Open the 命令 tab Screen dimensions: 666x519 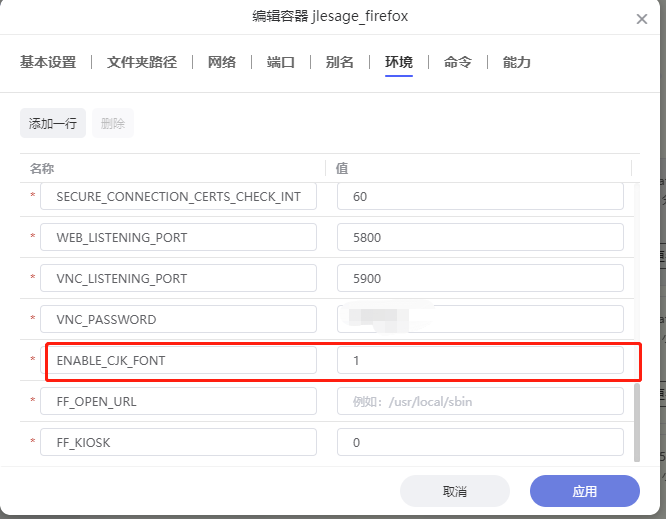point(458,62)
